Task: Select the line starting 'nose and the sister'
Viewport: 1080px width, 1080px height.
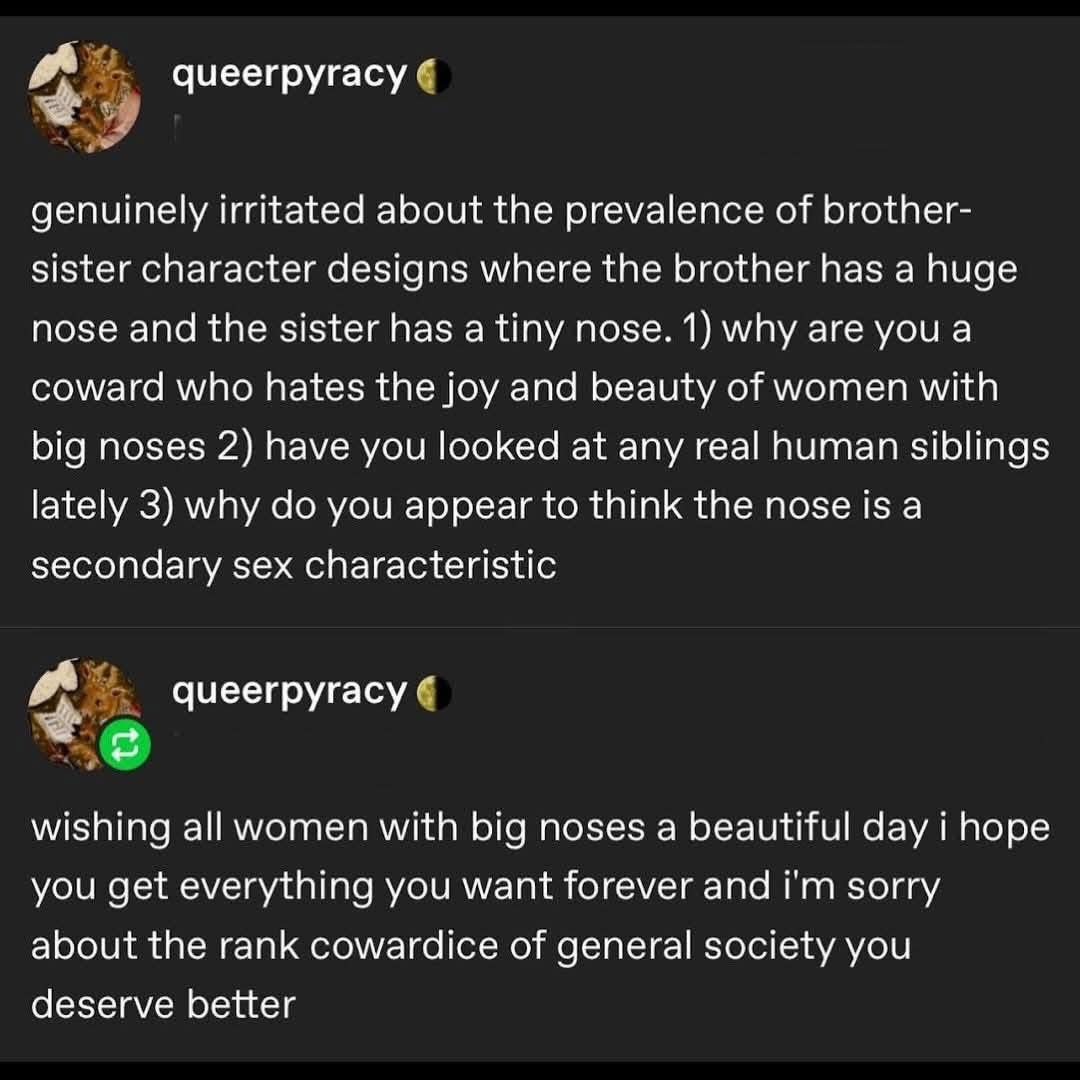Action: (500, 329)
